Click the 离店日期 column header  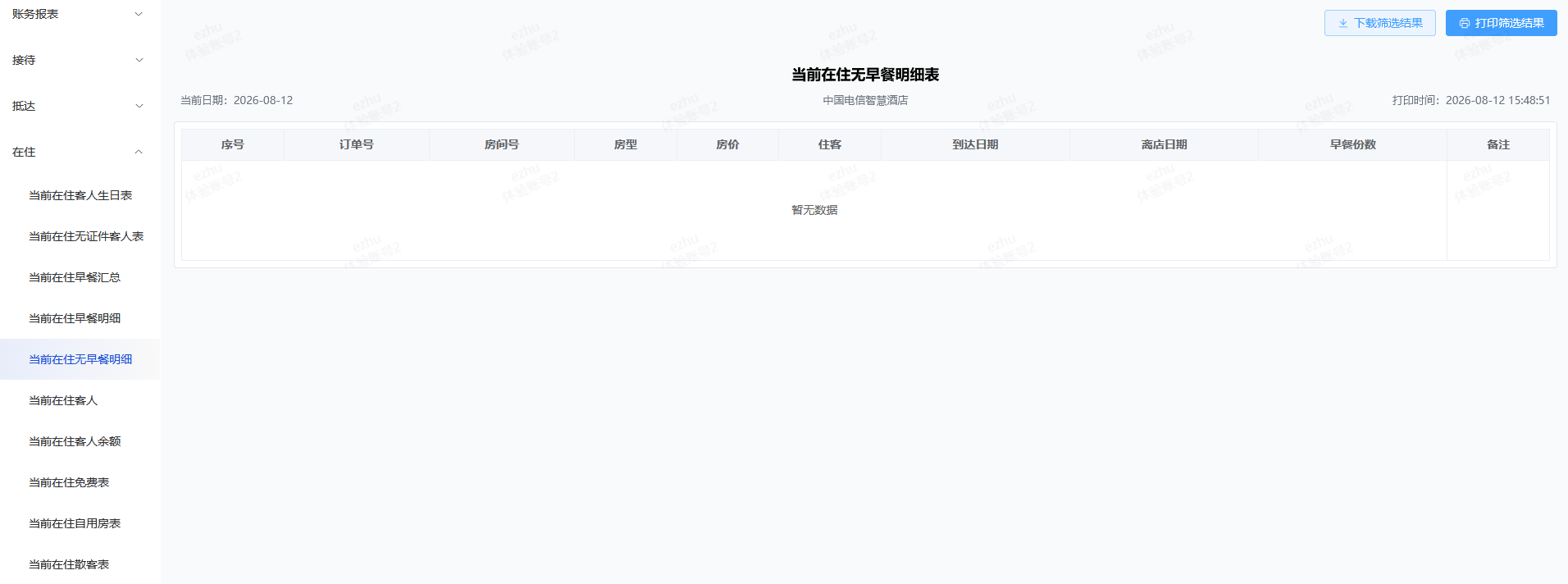click(x=1164, y=144)
